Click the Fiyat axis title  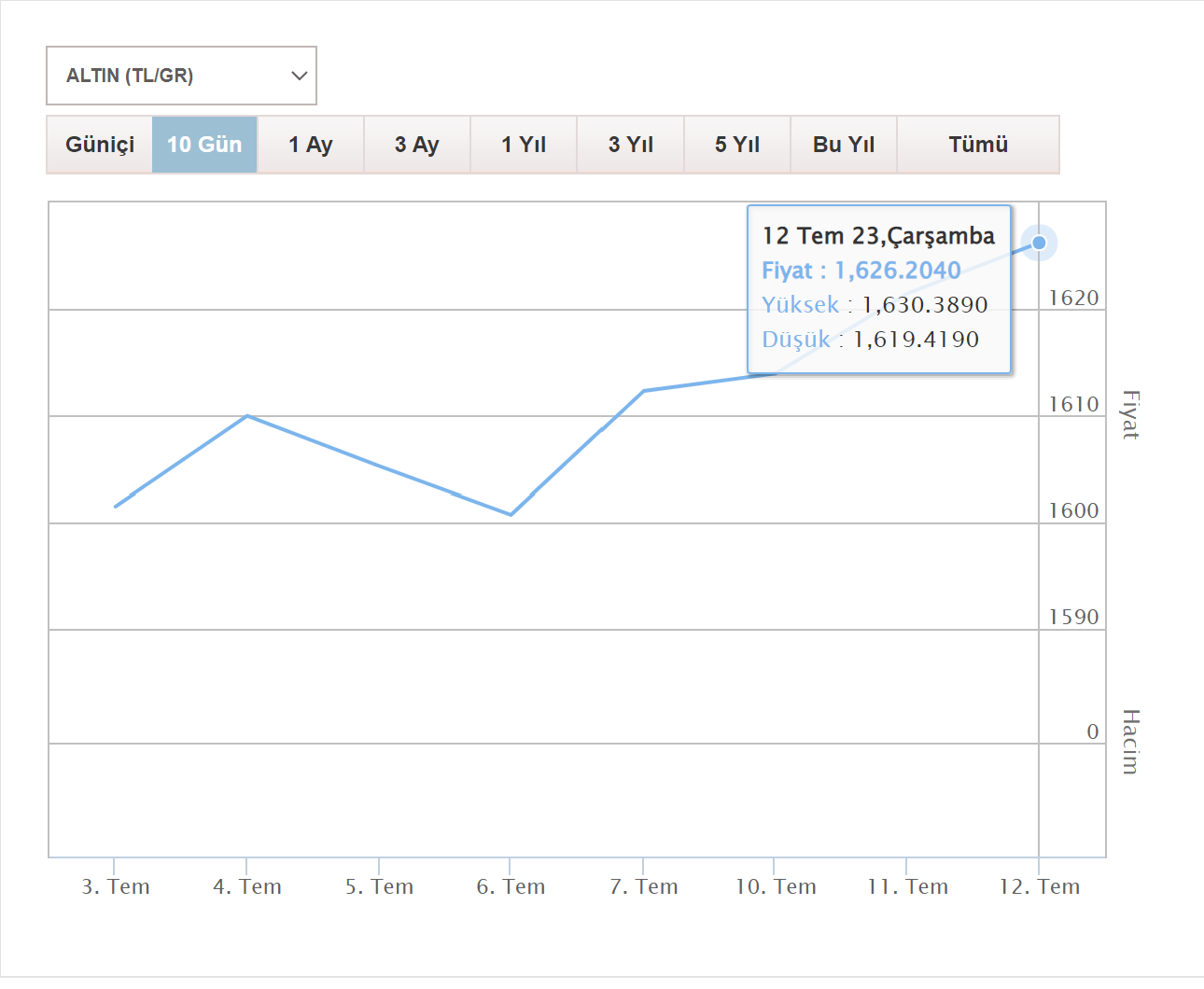pyautogui.click(x=1130, y=415)
